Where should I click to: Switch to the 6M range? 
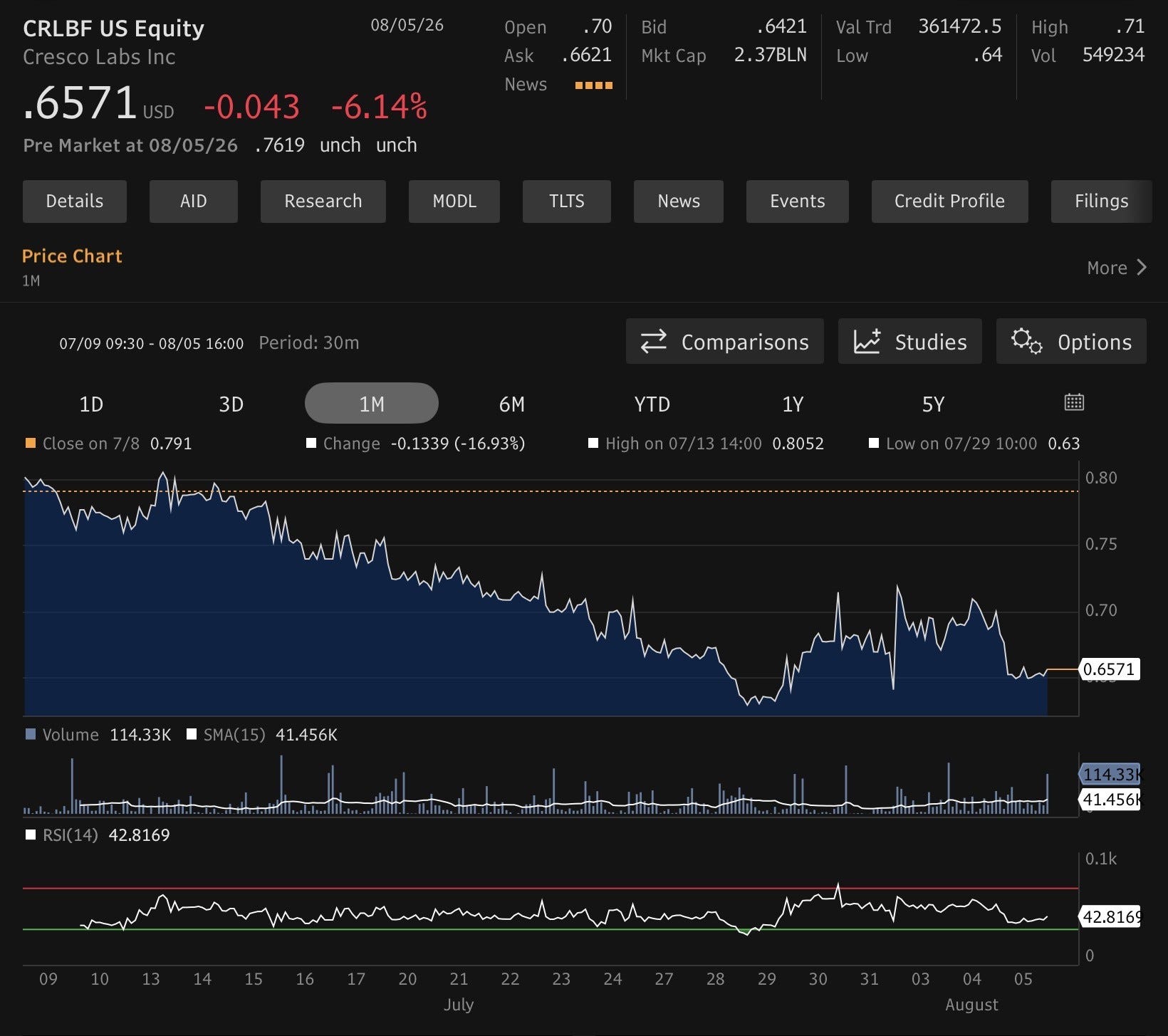(511, 404)
